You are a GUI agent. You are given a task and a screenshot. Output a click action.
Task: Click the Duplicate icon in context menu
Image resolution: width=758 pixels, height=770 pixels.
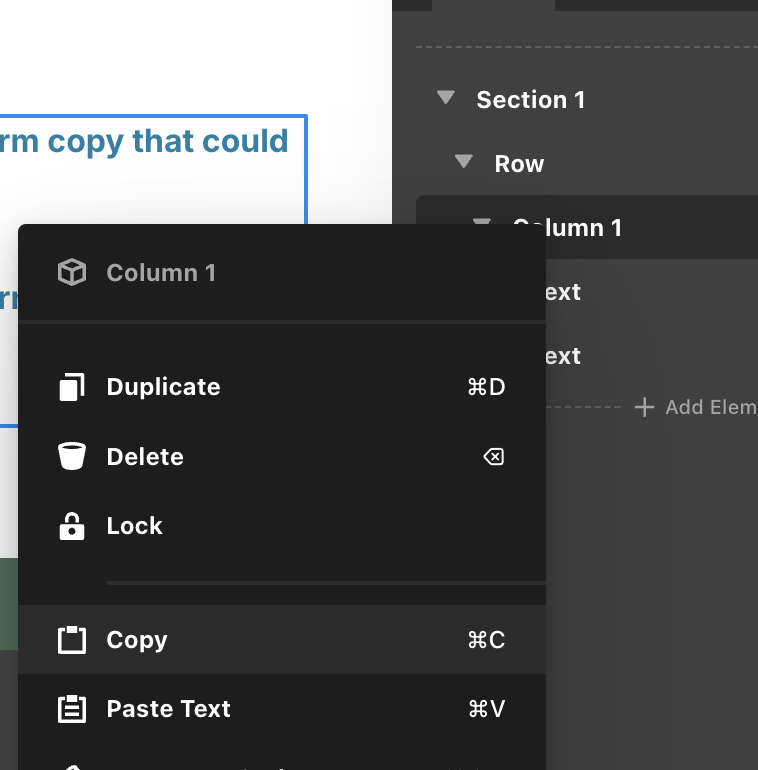[72, 387]
